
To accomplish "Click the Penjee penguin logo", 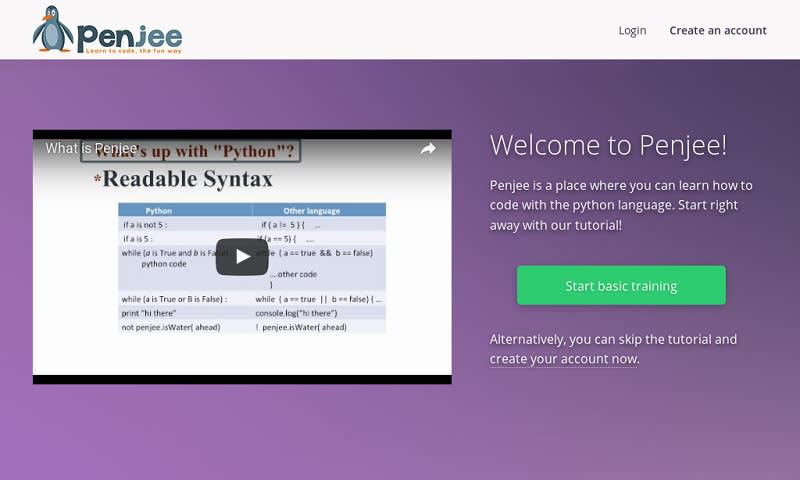I will [107, 30].
